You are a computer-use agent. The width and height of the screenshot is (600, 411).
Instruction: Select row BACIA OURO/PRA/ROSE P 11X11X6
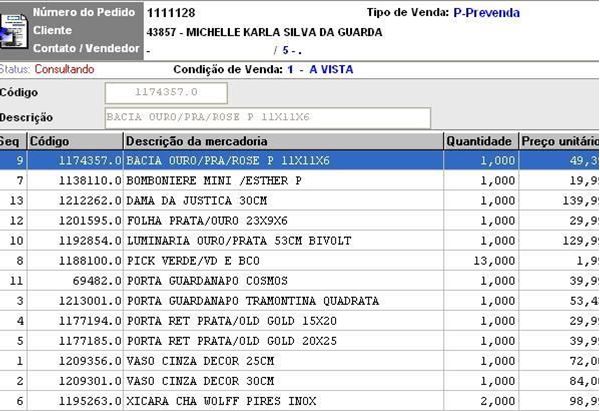300,160
